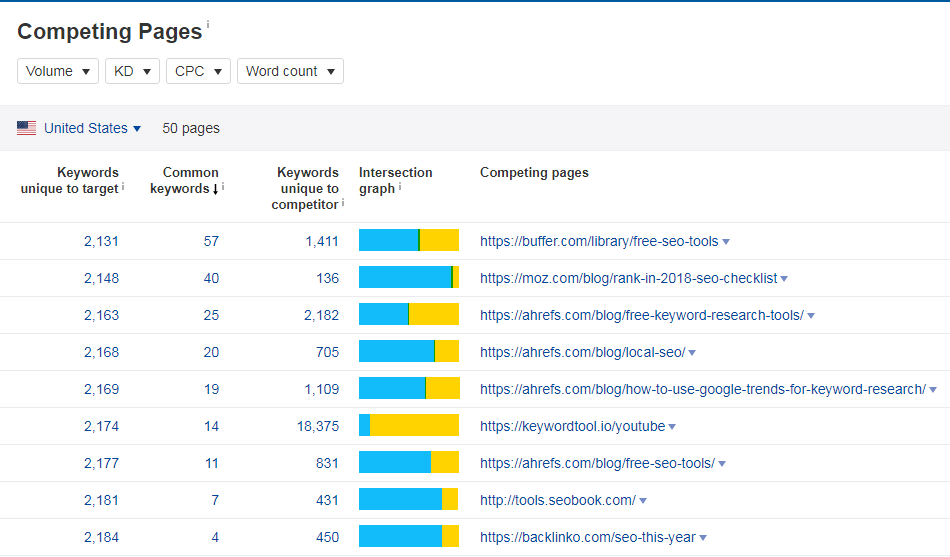950x557 pixels.
Task: Expand dropdown arrow after moz.com URL
Action: (784, 279)
